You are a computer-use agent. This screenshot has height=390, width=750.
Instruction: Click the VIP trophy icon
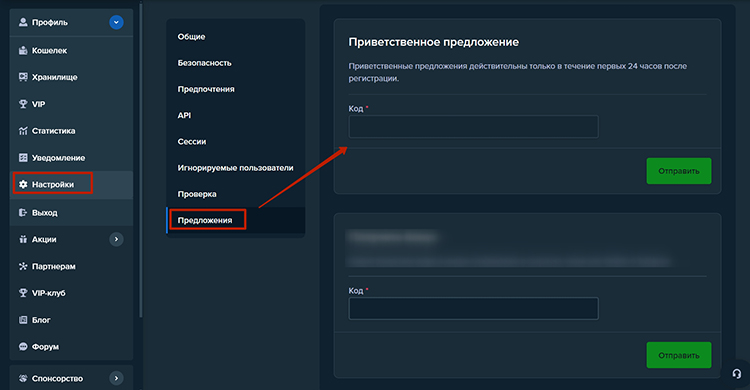pos(22,104)
